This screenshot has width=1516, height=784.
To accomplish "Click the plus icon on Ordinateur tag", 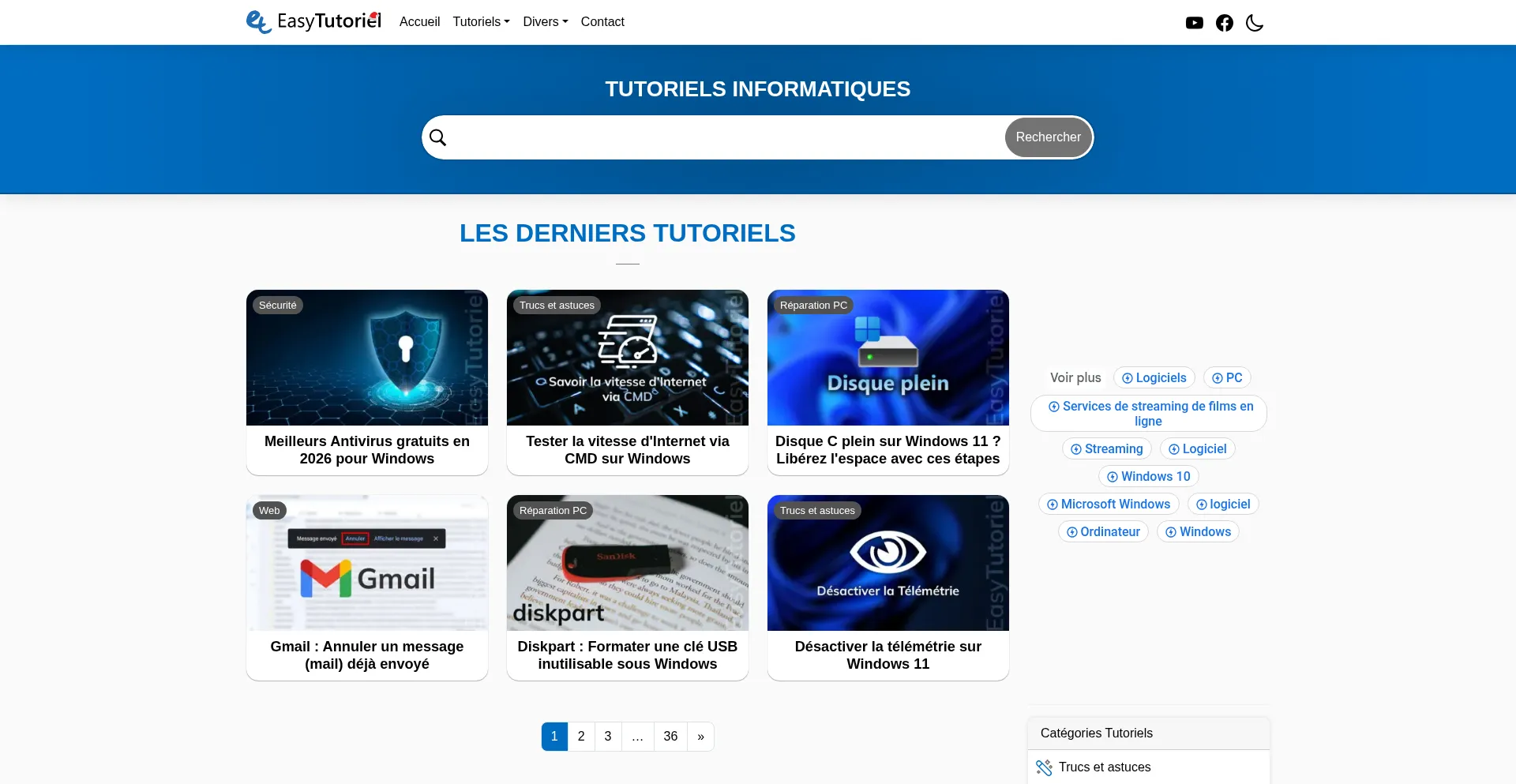I will [x=1074, y=531].
